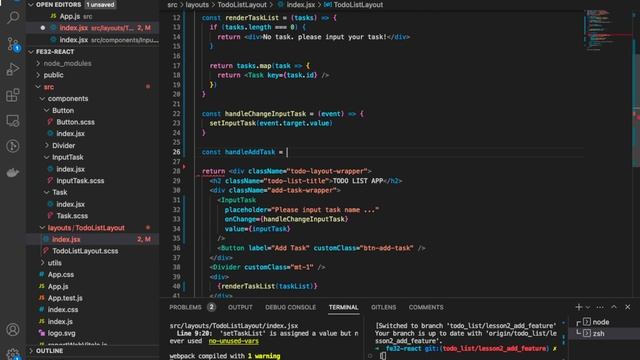Screen dimensions: 640x360
Task: Open terminal panel more actions menu
Action: pos(600,307)
